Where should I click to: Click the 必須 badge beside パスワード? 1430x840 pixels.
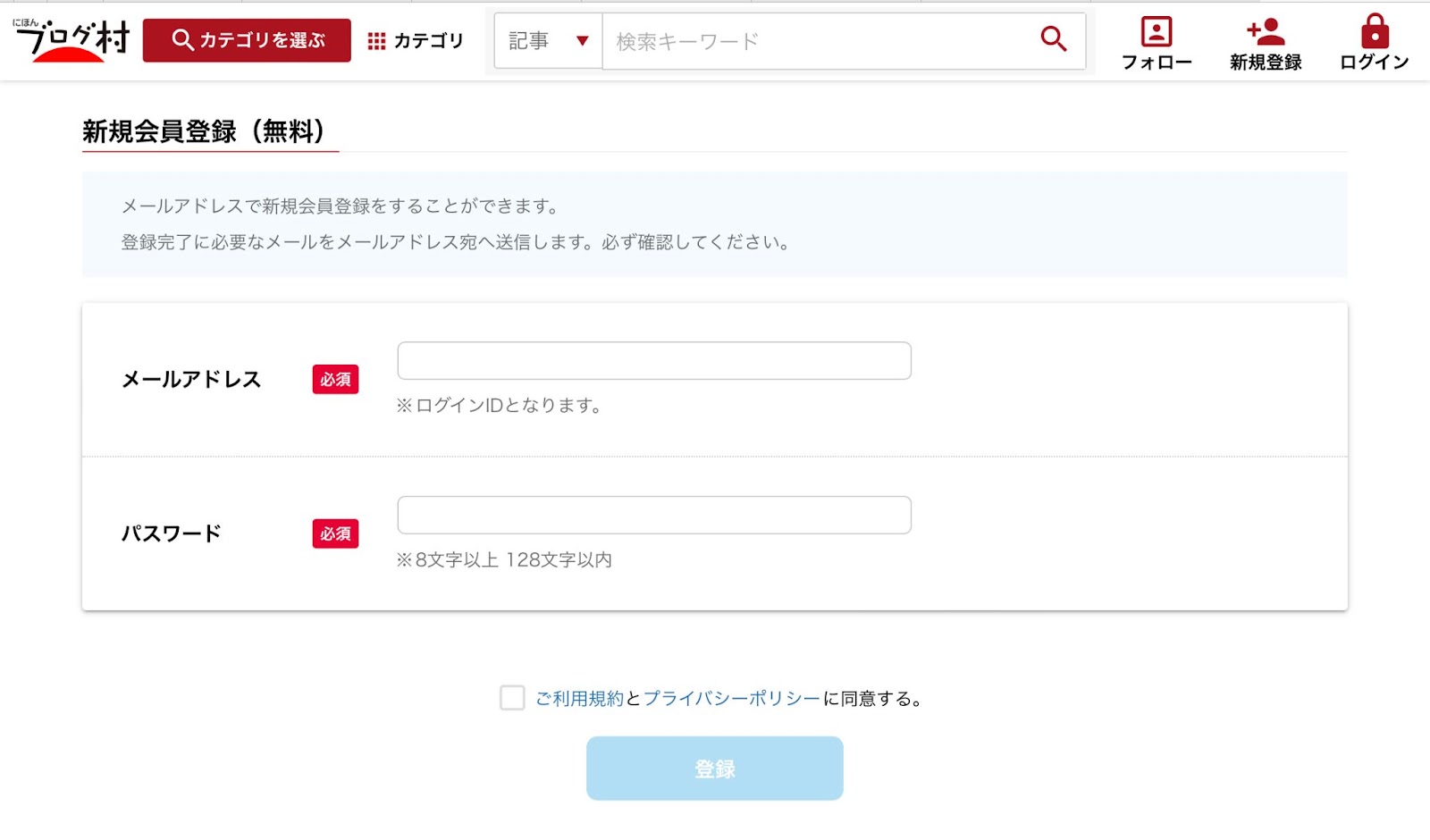[335, 533]
